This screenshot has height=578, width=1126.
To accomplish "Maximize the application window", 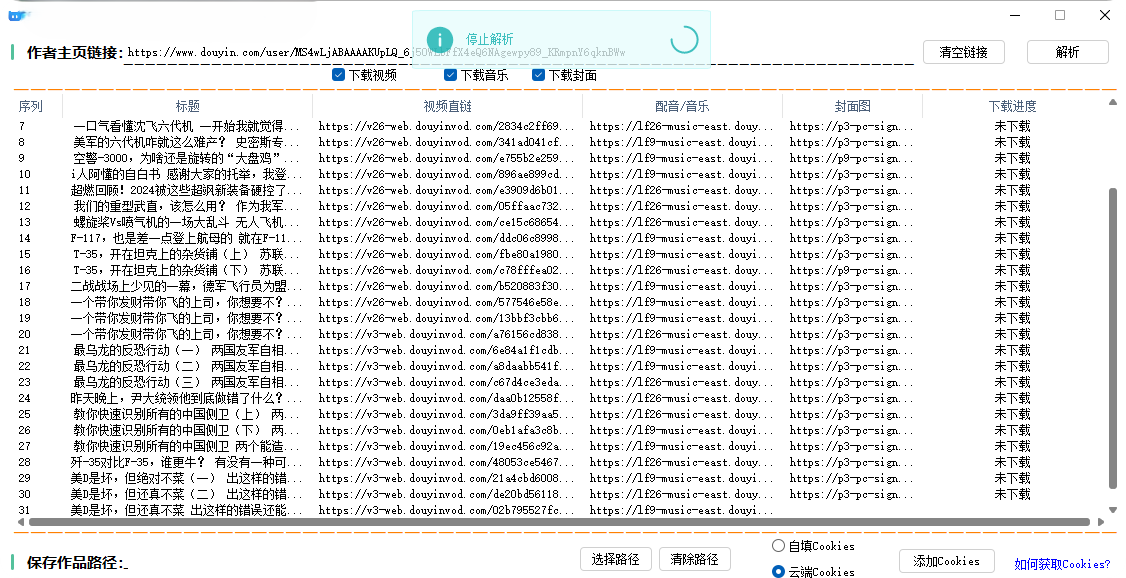I will 1060,15.
